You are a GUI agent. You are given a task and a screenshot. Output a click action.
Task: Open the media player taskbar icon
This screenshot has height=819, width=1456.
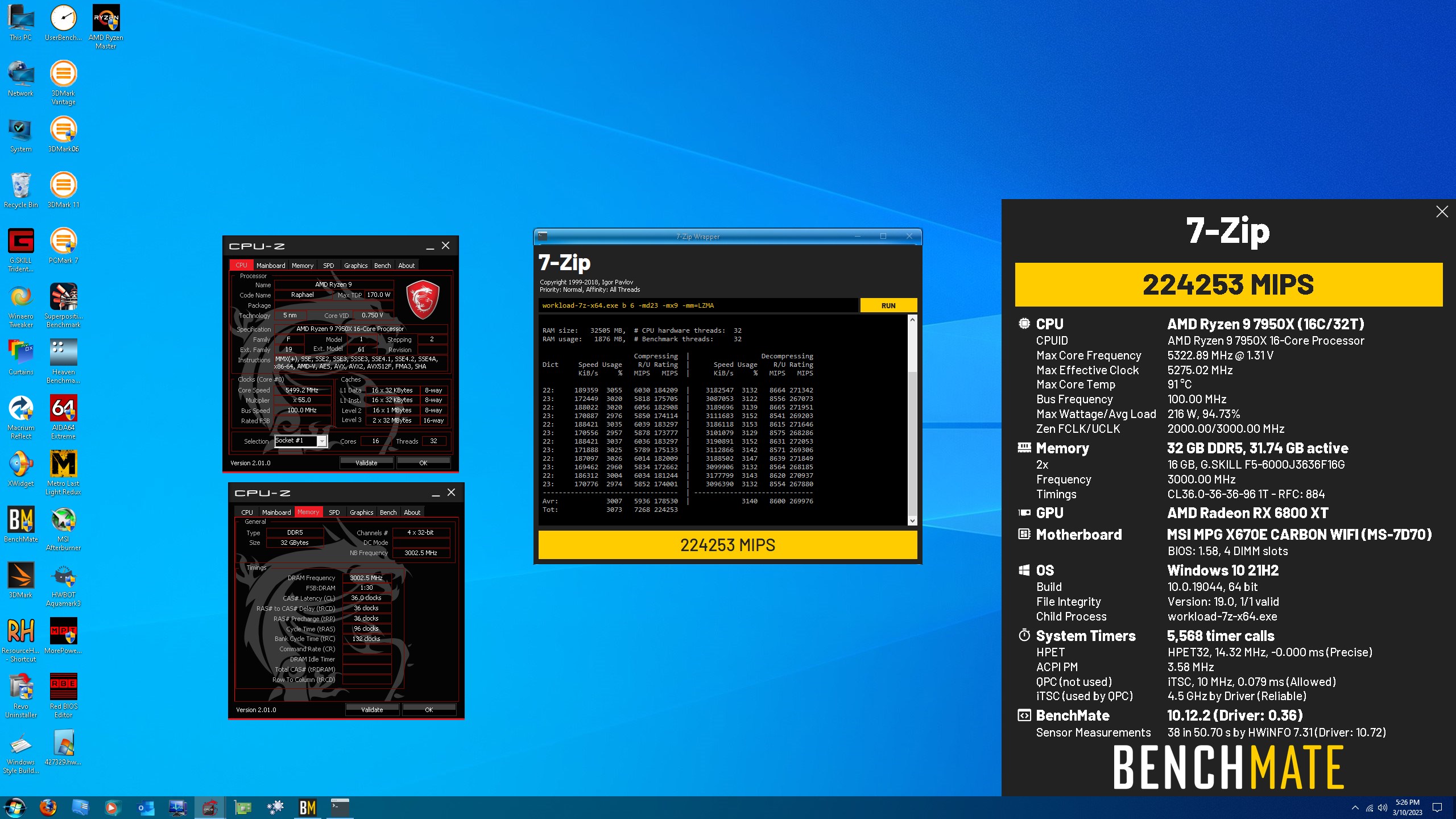[x=113, y=807]
